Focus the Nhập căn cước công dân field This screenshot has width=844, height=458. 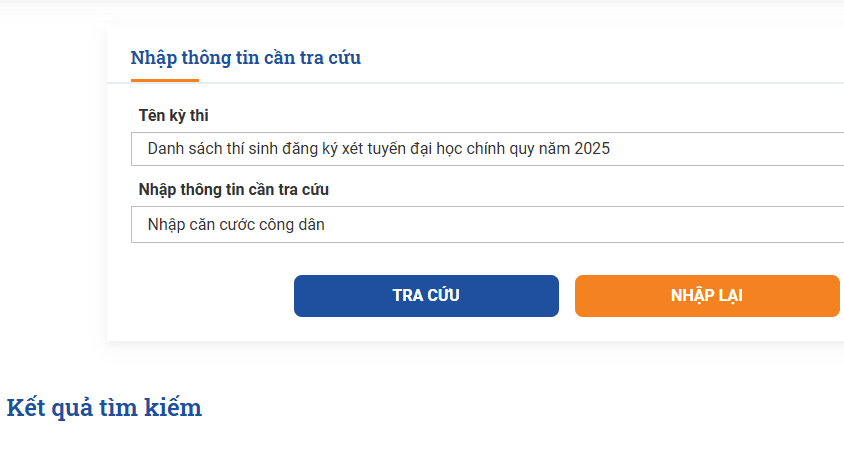(488, 224)
